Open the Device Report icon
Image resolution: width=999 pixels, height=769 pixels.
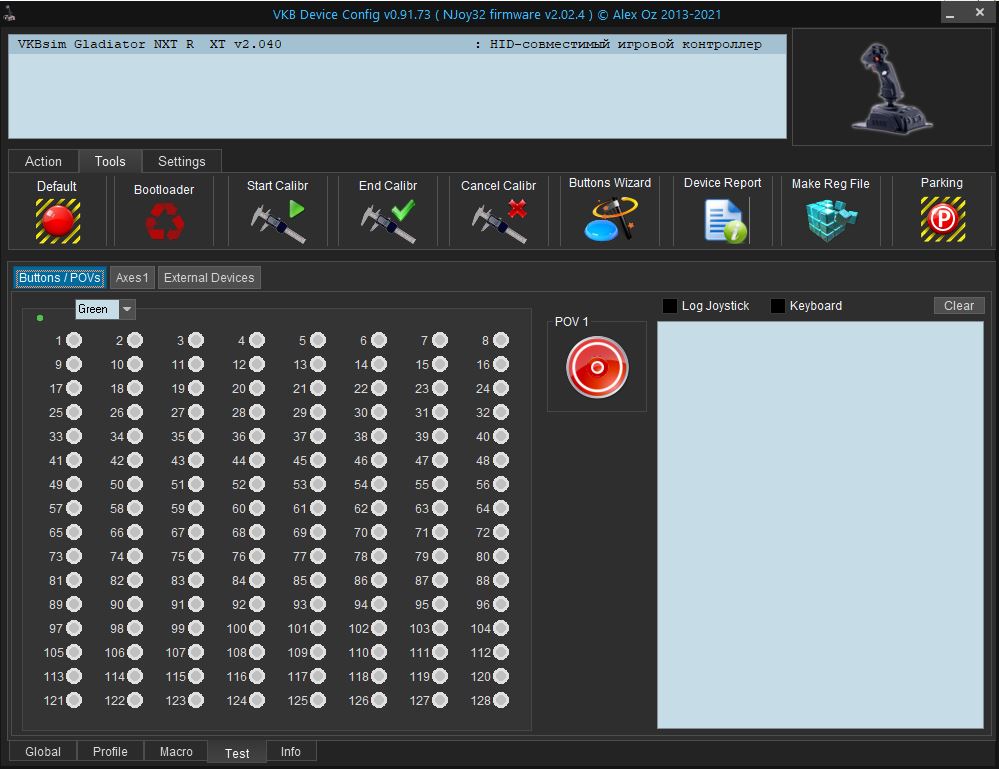pyautogui.click(x=723, y=220)
